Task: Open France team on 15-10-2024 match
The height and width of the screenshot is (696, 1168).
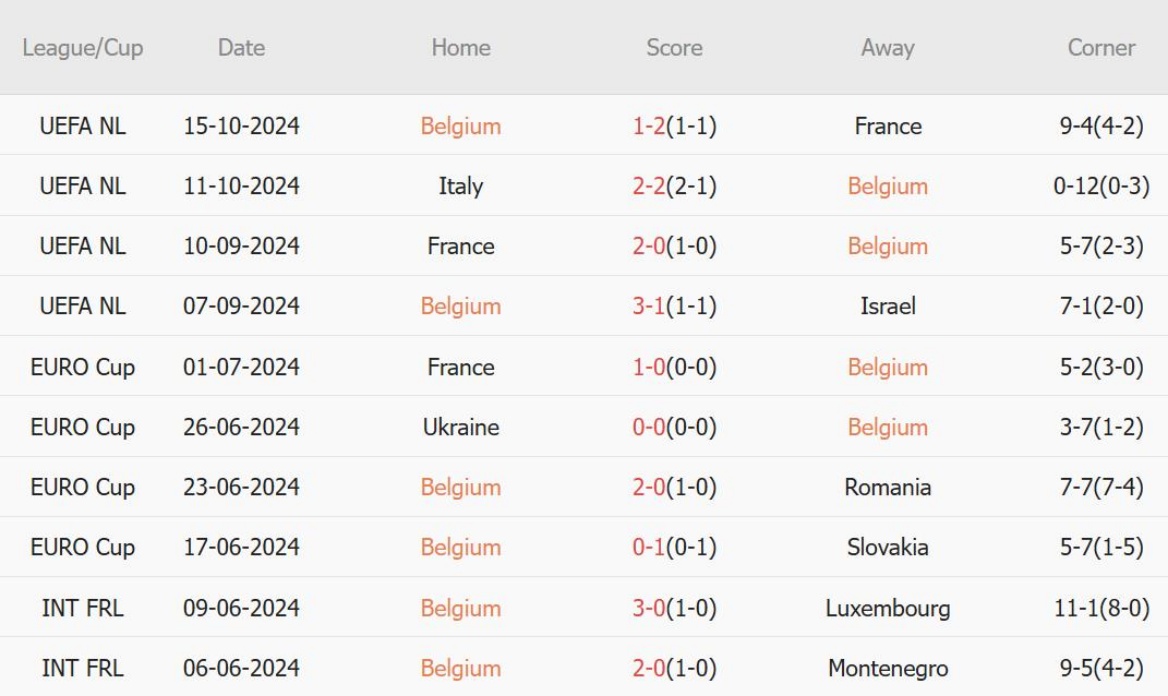Action: pyautogui.click(x=887, y=126)
